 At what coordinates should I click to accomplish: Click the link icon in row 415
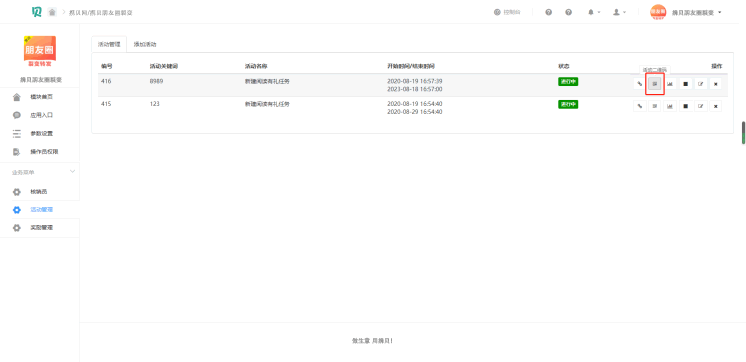pyautogui.click(x=639, y=106)
